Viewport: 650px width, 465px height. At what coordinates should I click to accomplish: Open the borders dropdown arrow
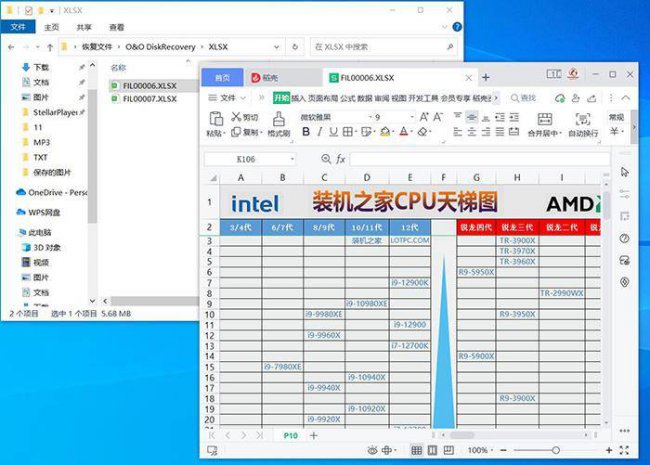[x=355, y=132]
